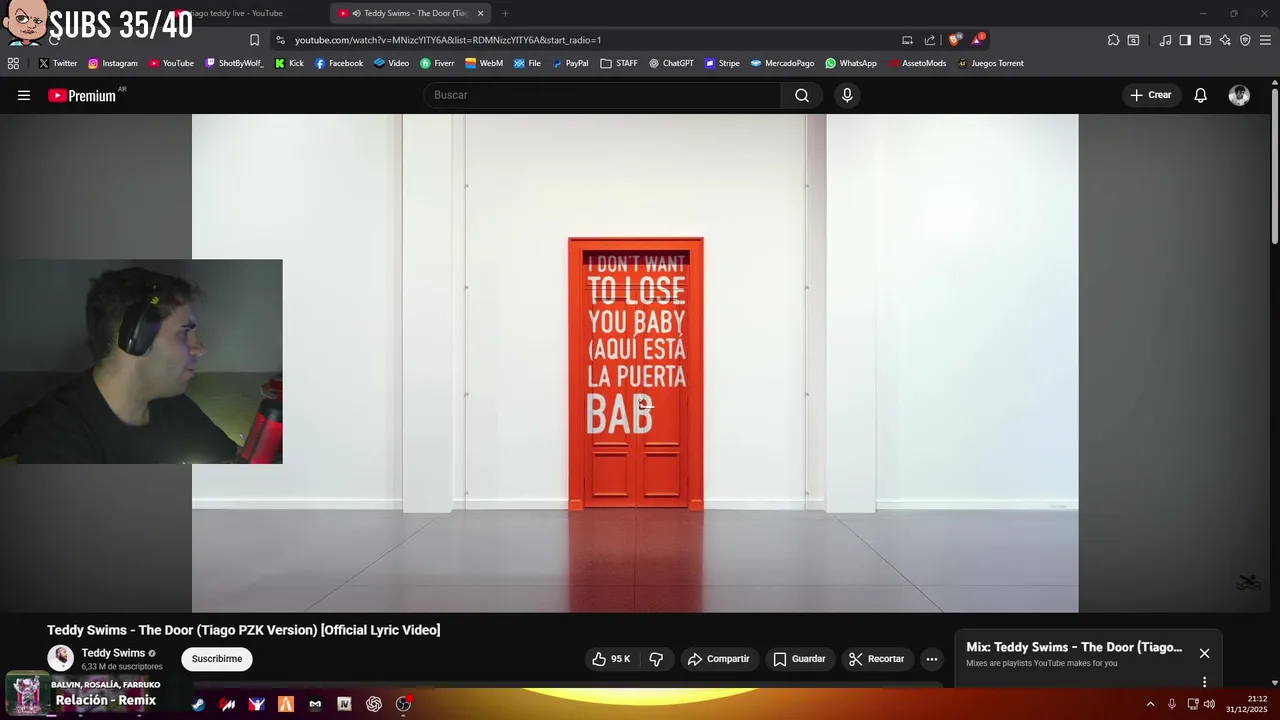Viewport: 1280px width, 720px height.
Task: Open the Fiverr bookmark
Action: tap(437, 63)
